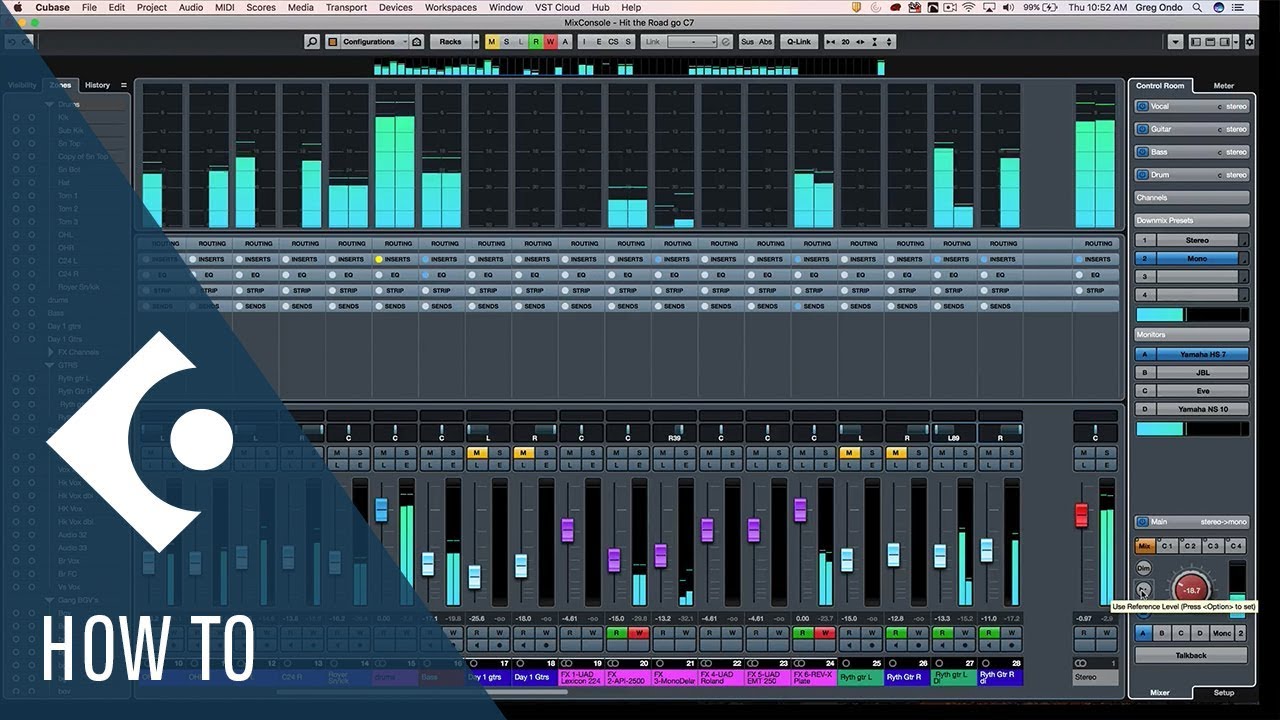Toggle the Bass cue channel power icon
Screen dimensions: 1280x720
(1142, 152)
